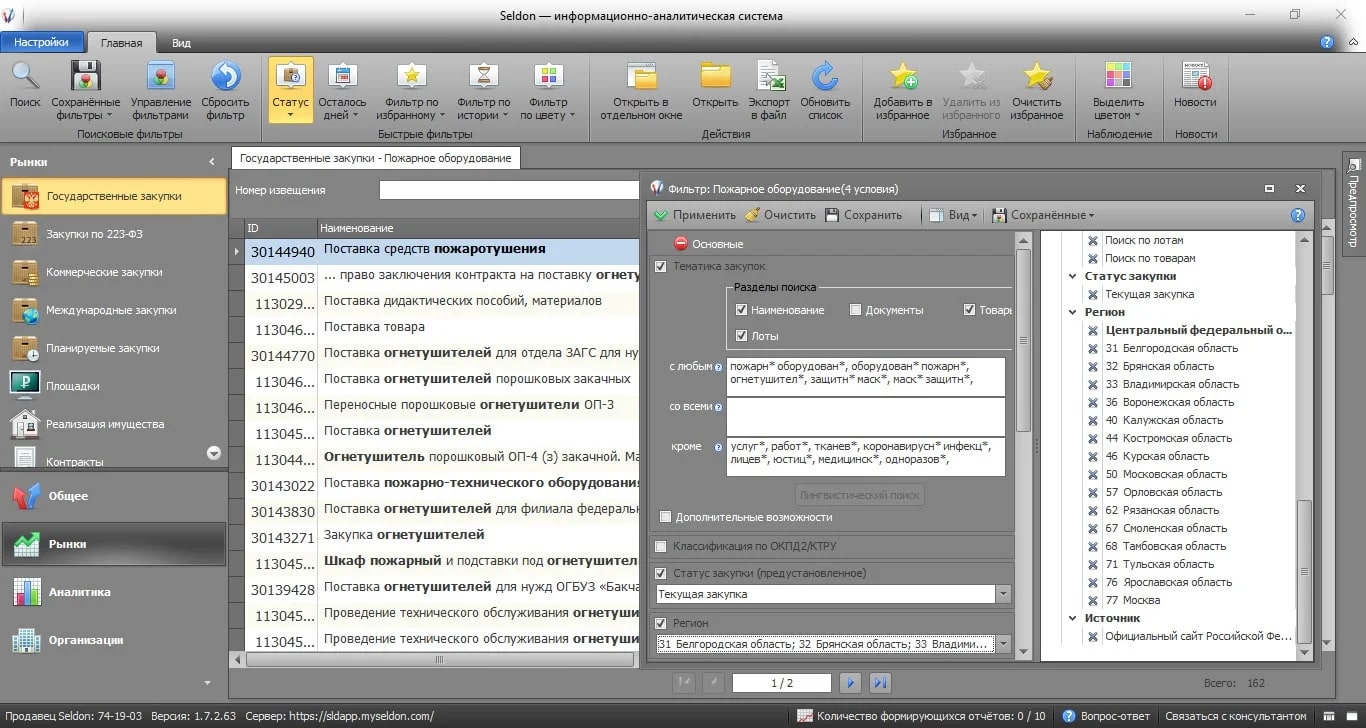The height and width of the screenshot is (728, 1366).
Task: Enable Дополнительные возможности
Action: [x=666, y=517]
